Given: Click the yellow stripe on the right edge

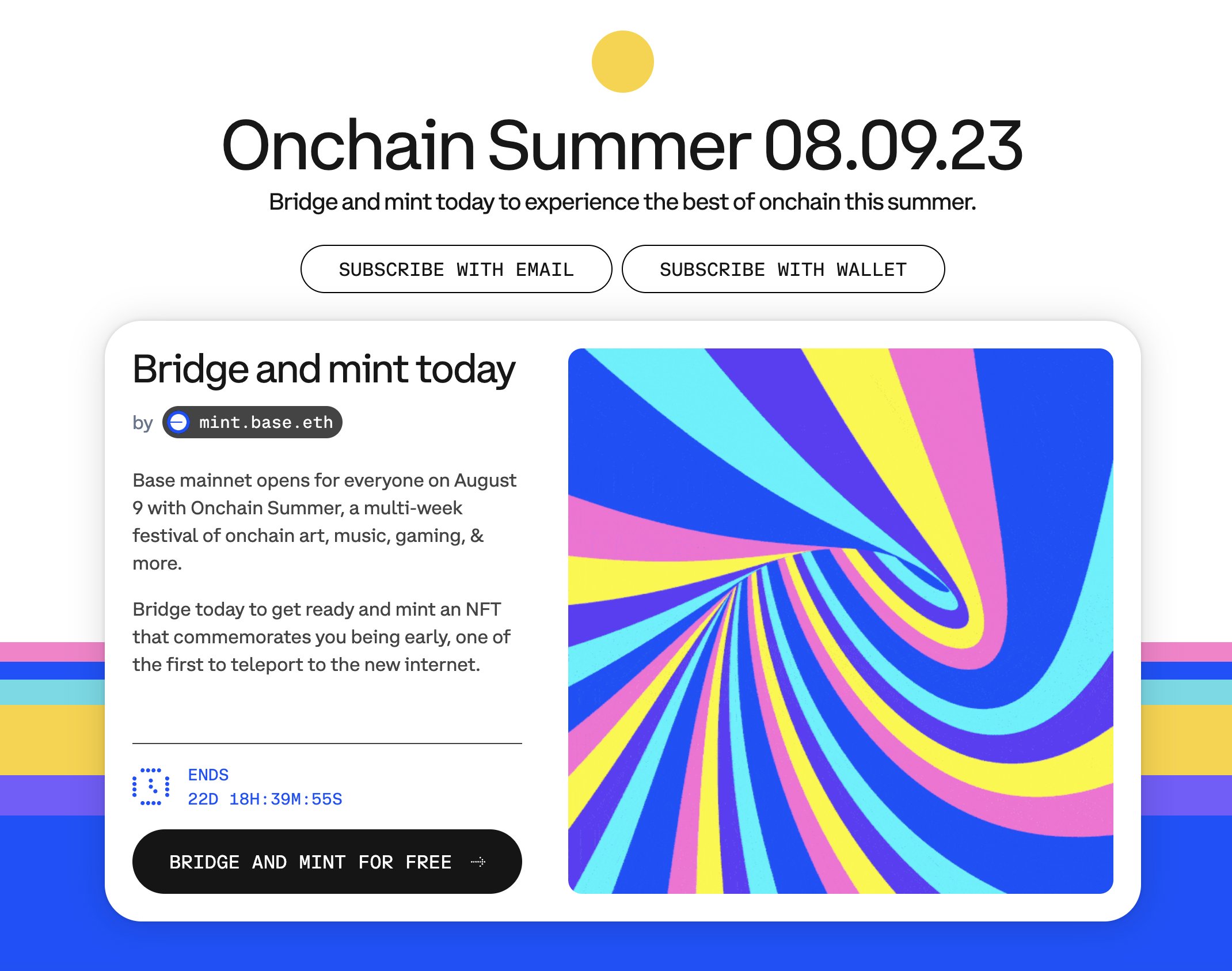Looking at the screenshot, I should 1186,739.
